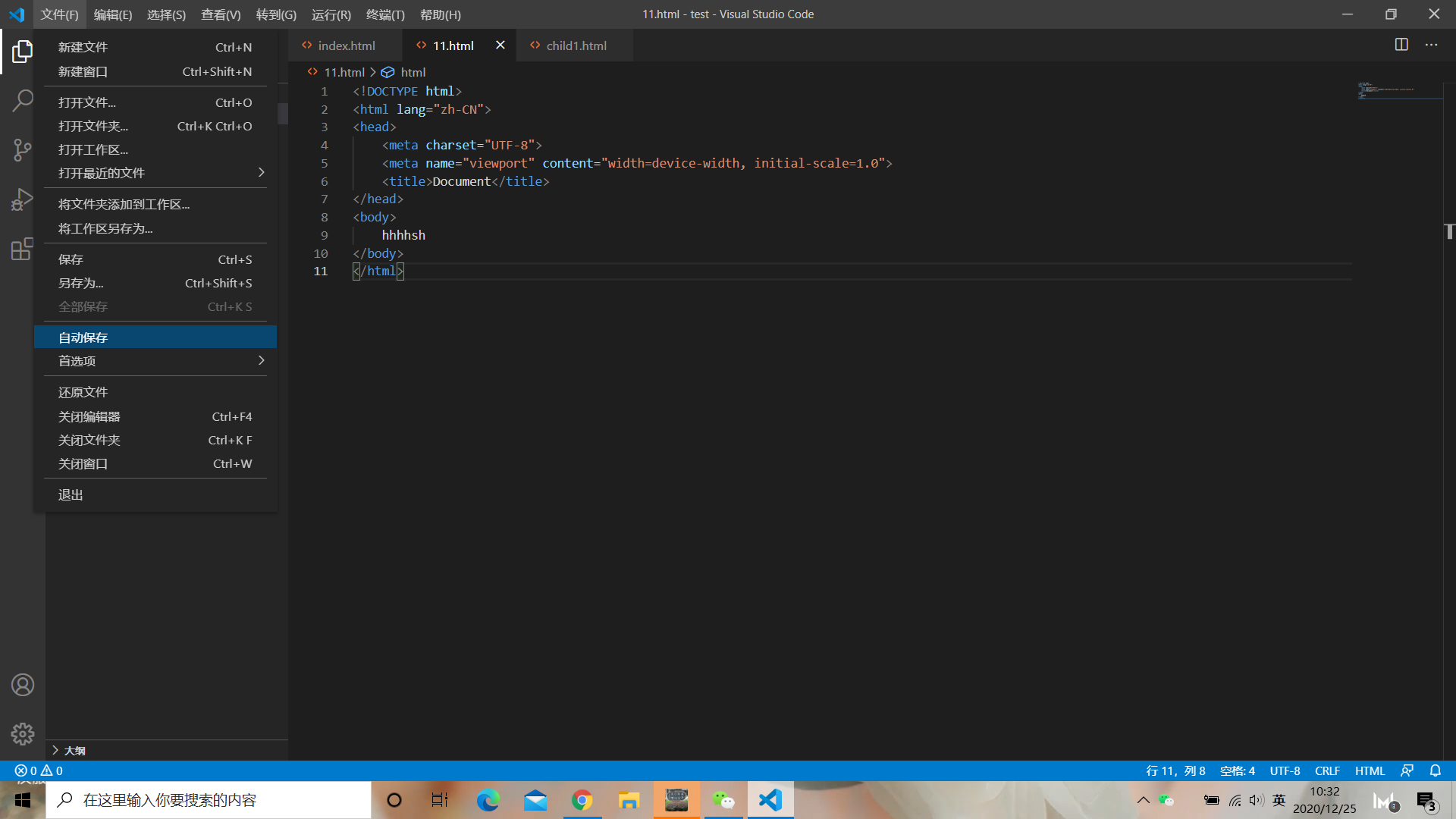Select 文件 (File) menu item

58,14
